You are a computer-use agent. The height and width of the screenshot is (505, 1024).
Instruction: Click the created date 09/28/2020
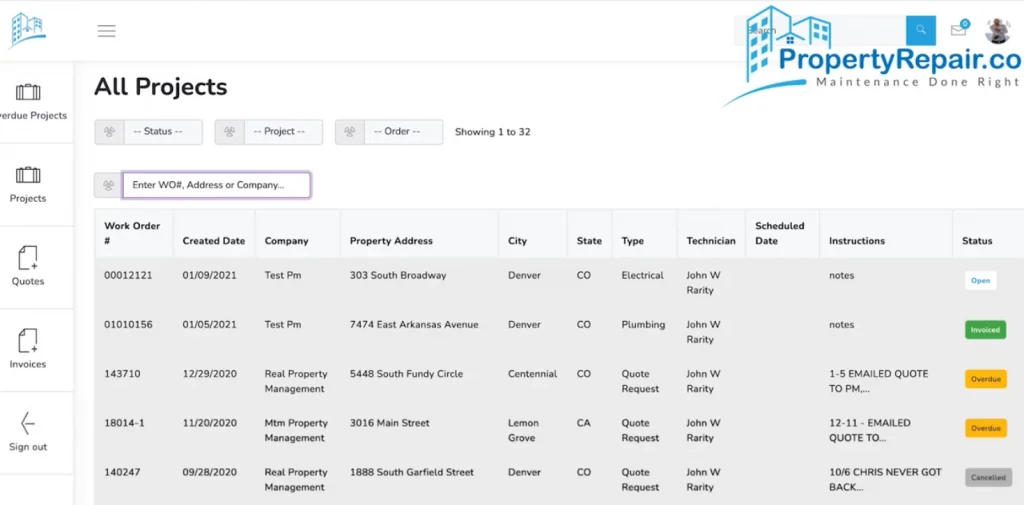210,472
